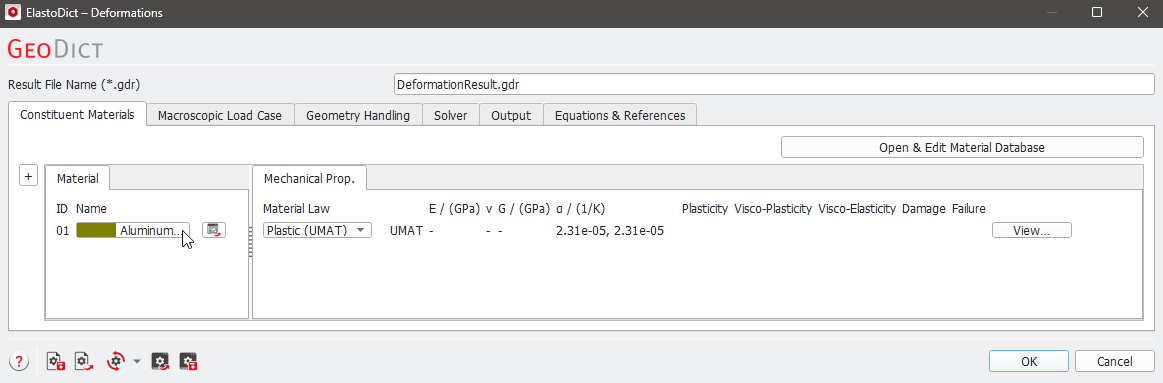The height and width of the screenshot is (383, 1163).
Task: Open the Material Law Plastic (UMAT) dropdown
Action: click(317, 230)
